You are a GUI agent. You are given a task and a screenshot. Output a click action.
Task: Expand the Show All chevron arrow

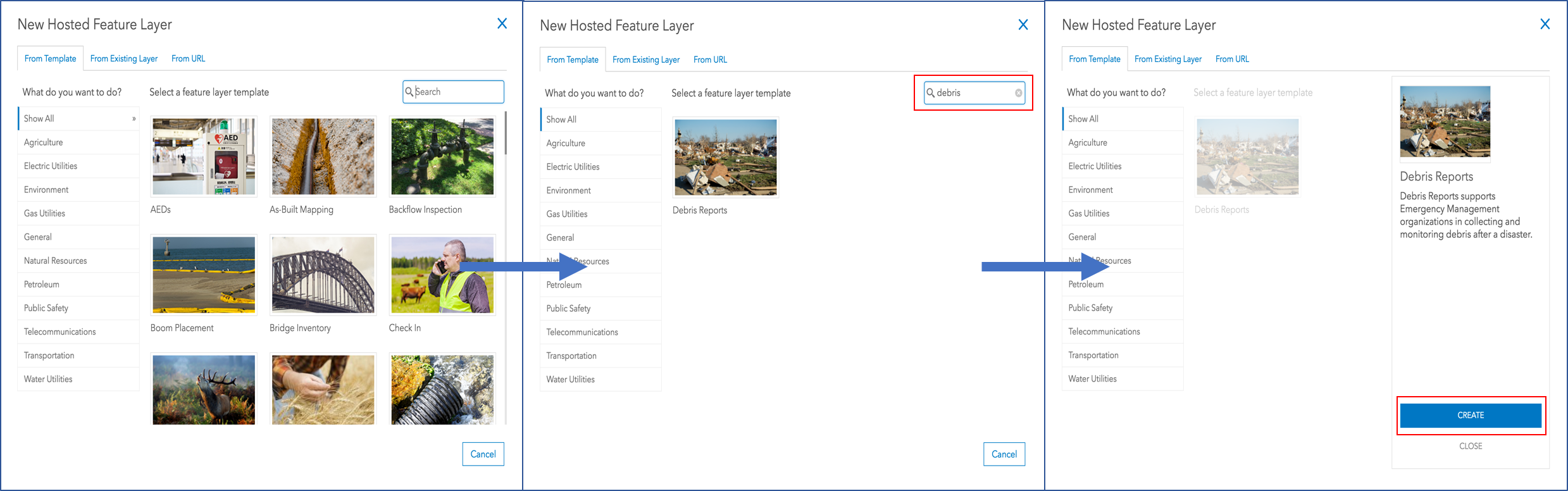click(134, 119)
